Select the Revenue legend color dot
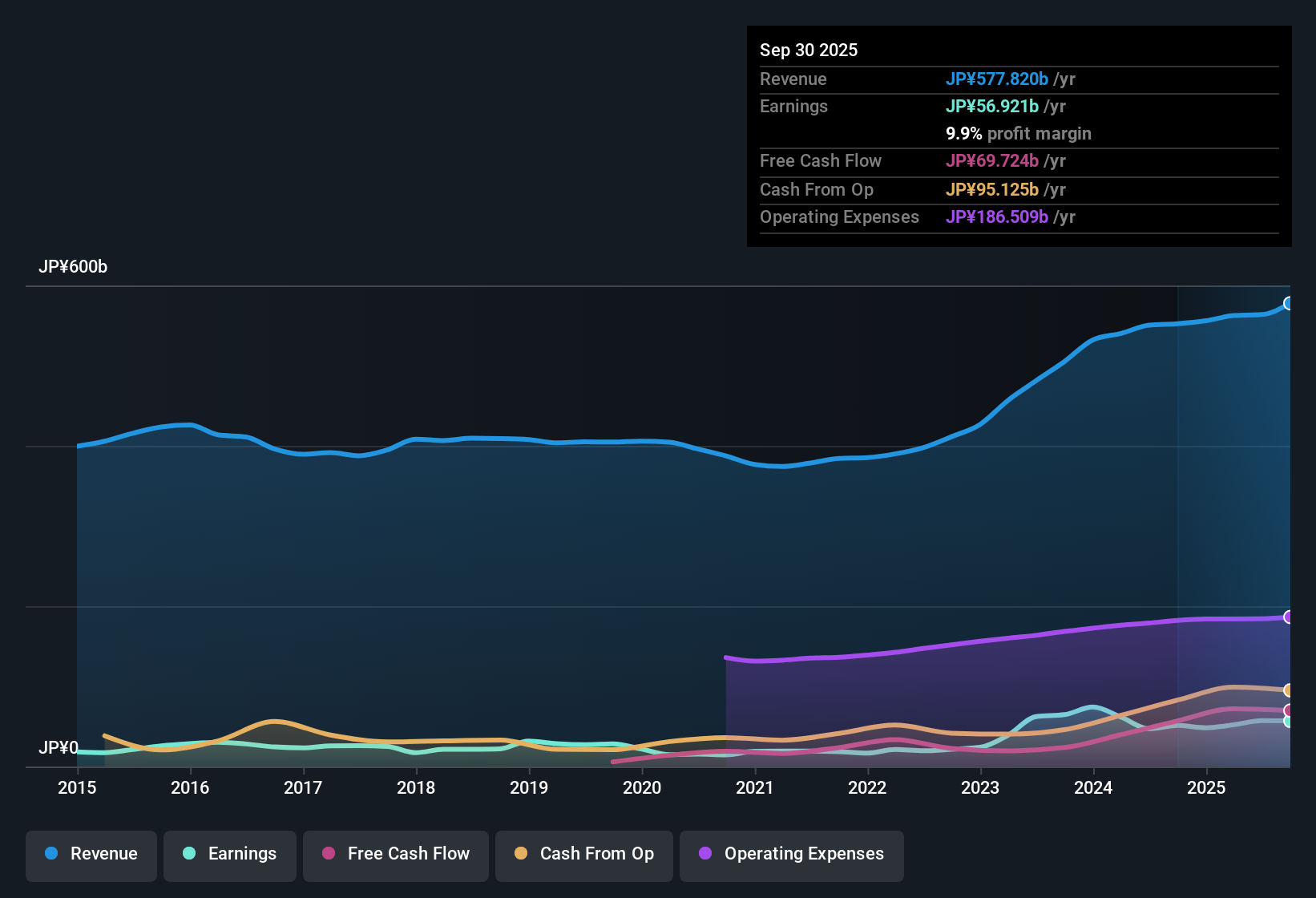 point(50,854)
